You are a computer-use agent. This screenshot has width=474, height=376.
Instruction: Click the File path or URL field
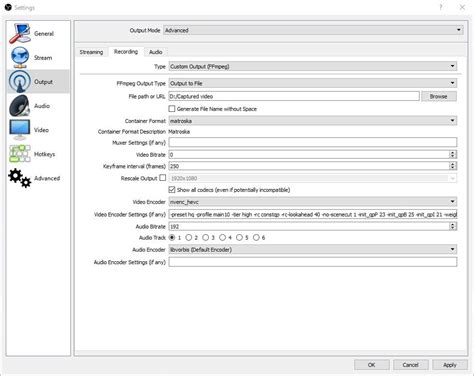[x=294, y=96]
